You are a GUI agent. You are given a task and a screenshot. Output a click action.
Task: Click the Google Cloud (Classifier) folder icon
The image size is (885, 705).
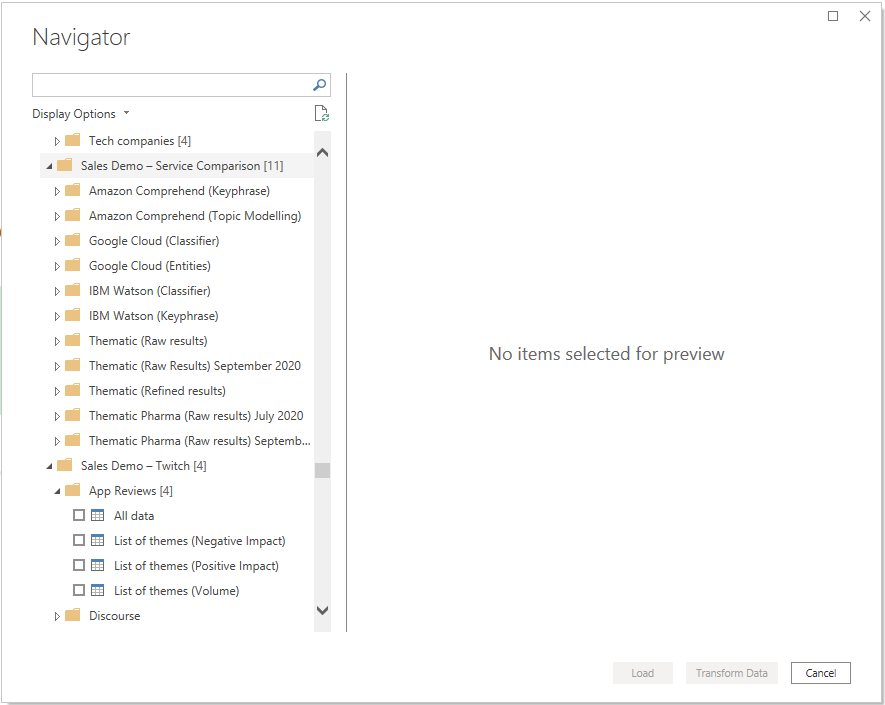pyautogui.click(x=73, y=240)
